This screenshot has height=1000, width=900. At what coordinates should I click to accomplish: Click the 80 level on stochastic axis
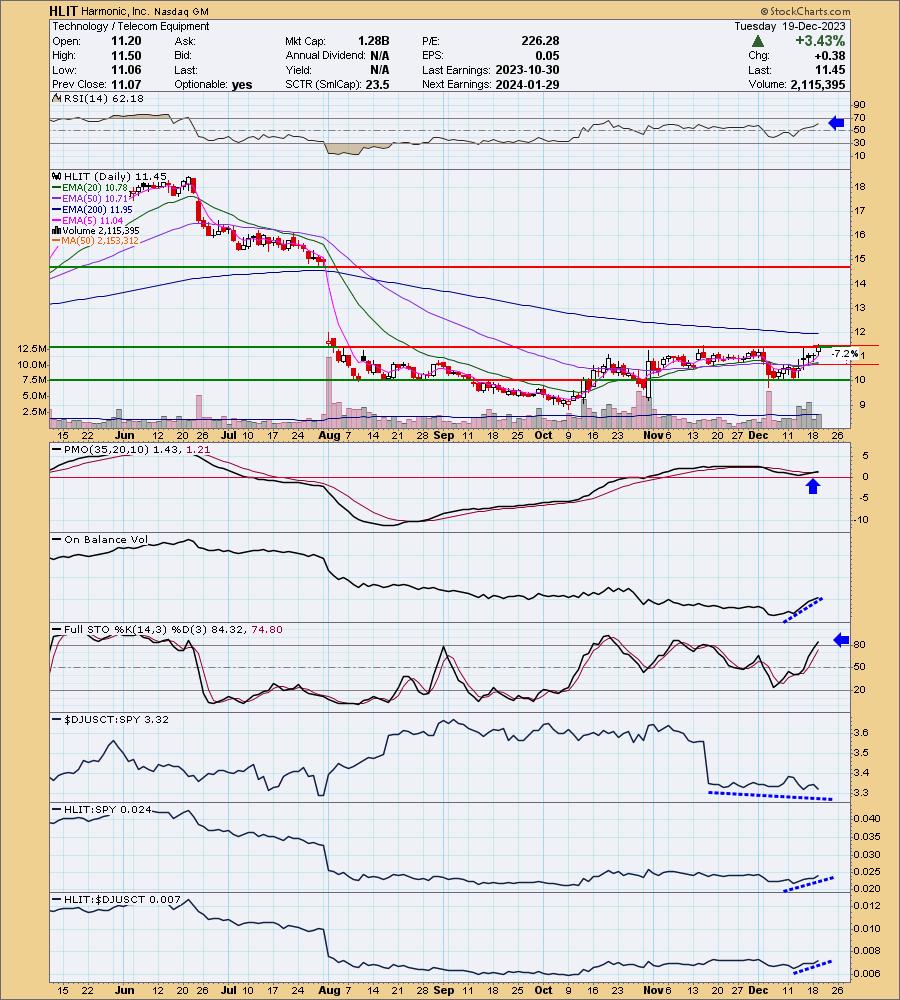coord(859,645)
